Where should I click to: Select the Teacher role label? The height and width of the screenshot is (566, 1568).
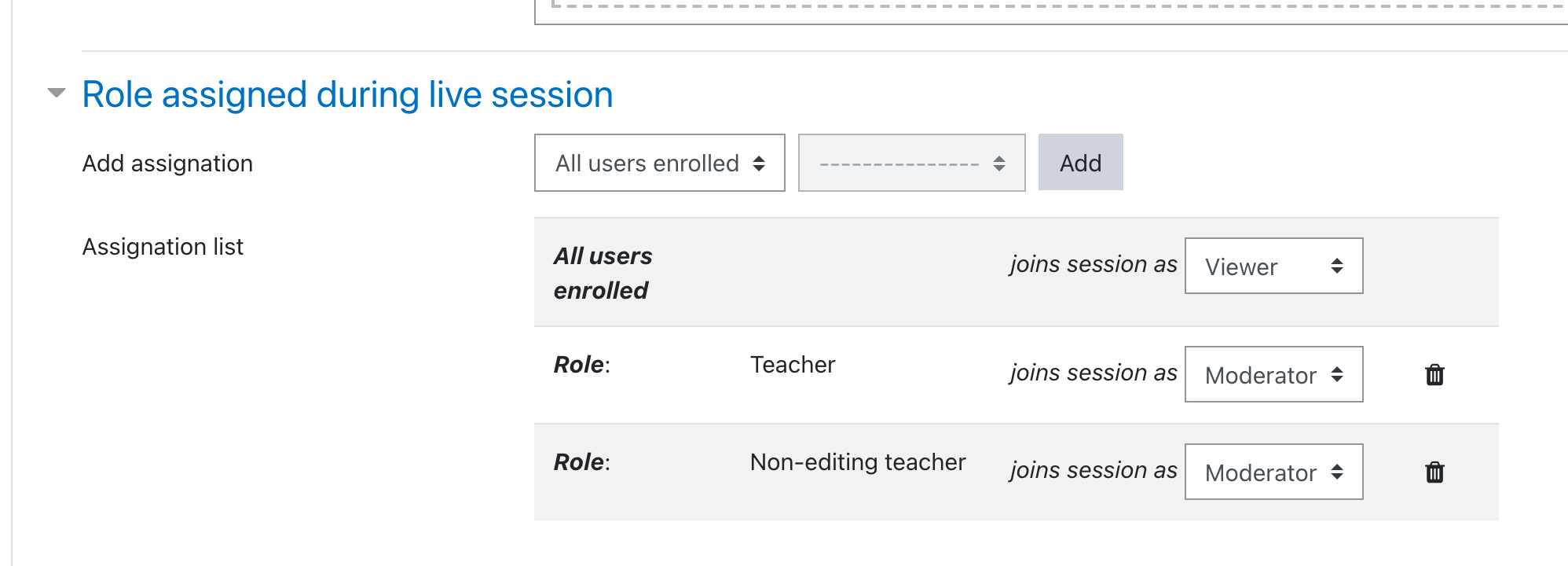pos(793,365)
